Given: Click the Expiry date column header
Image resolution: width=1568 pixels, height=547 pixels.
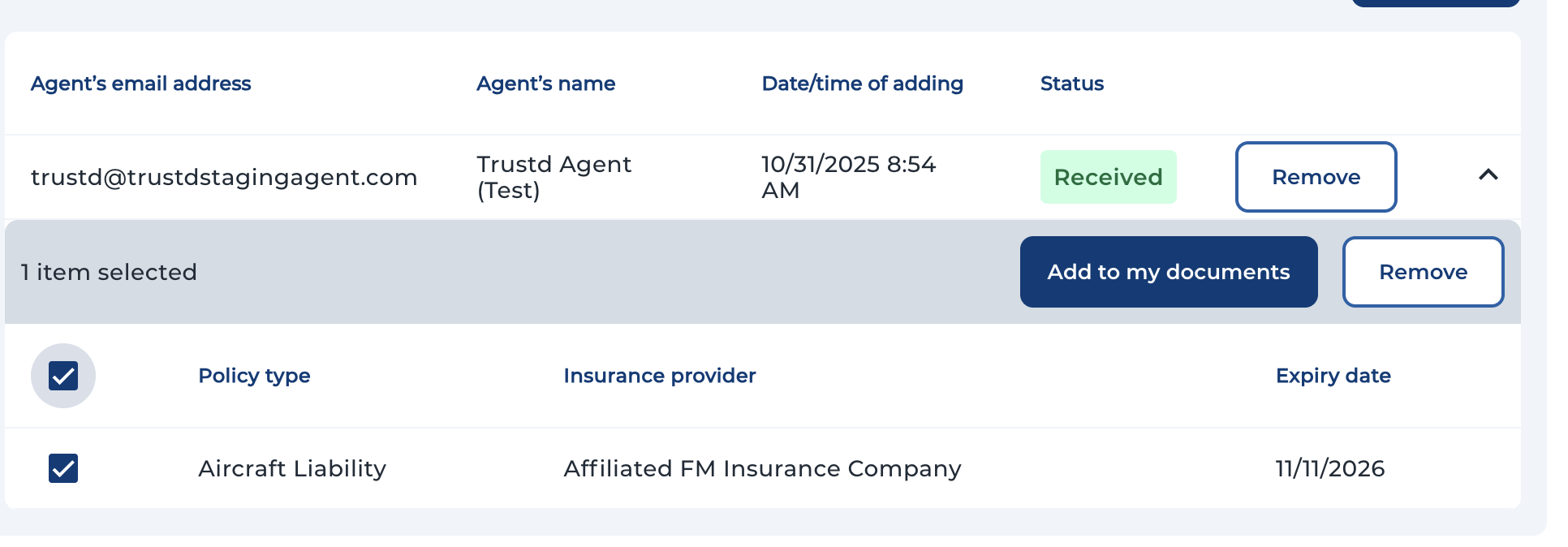Looking at the screenshot, I should pos(1333,376).
